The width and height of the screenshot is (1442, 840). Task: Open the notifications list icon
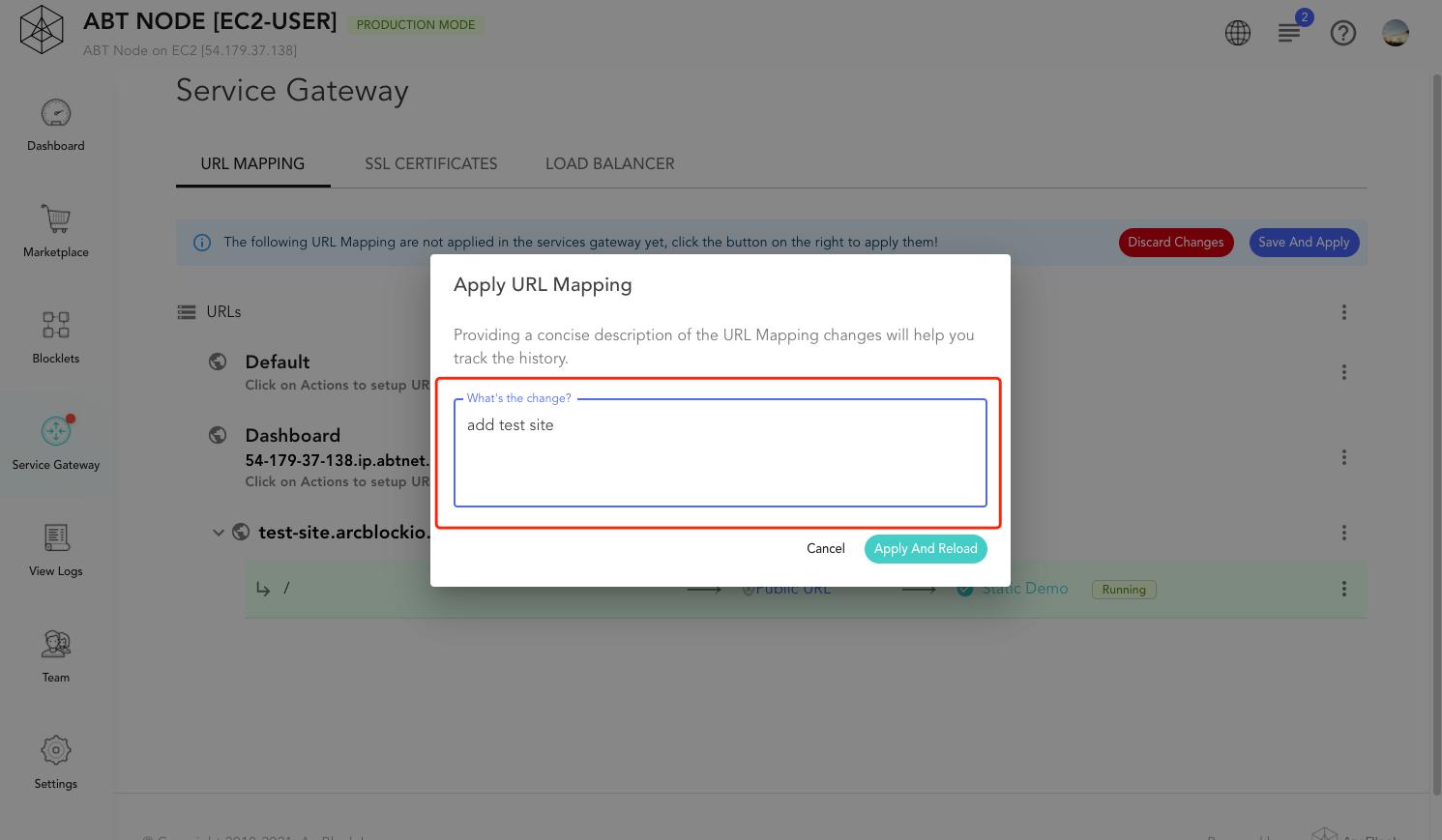coord(1289,33)
